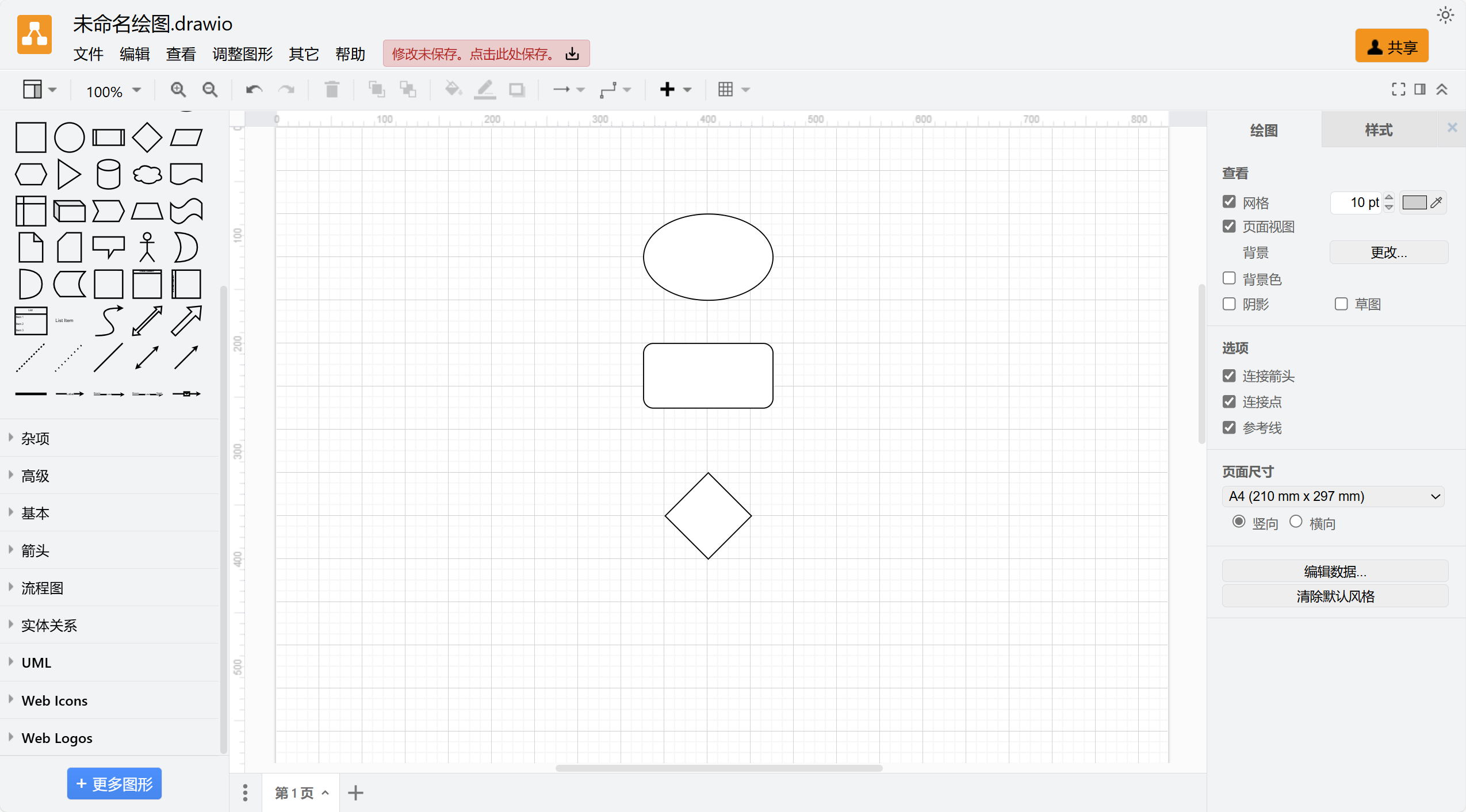Switch to the 样式 tab
Viewport: 1466px width, 812px height.
pos(1379,130)
